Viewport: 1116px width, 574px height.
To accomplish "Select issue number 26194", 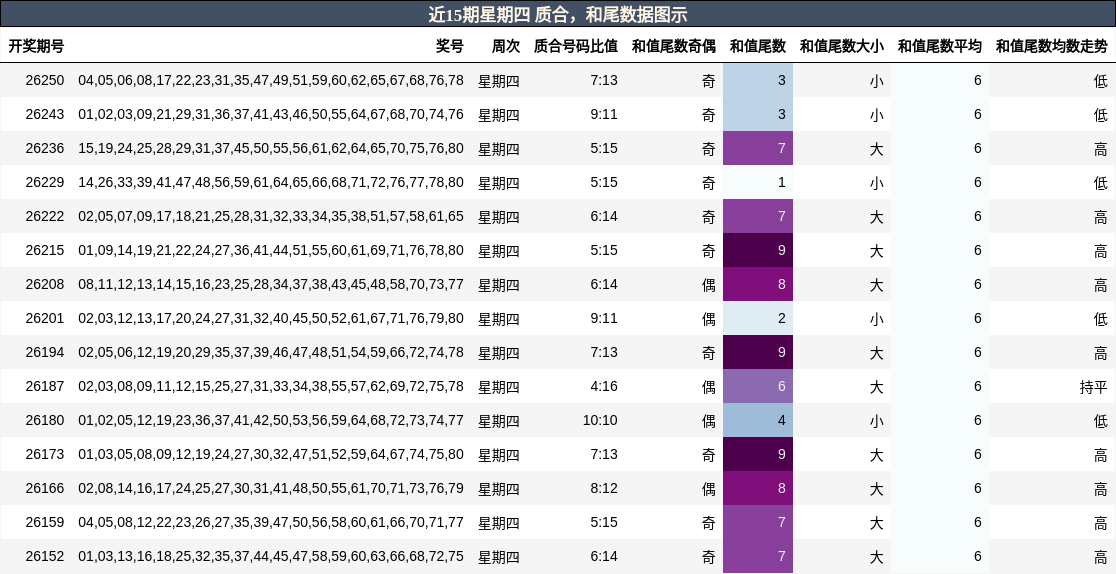I will 45,353.
